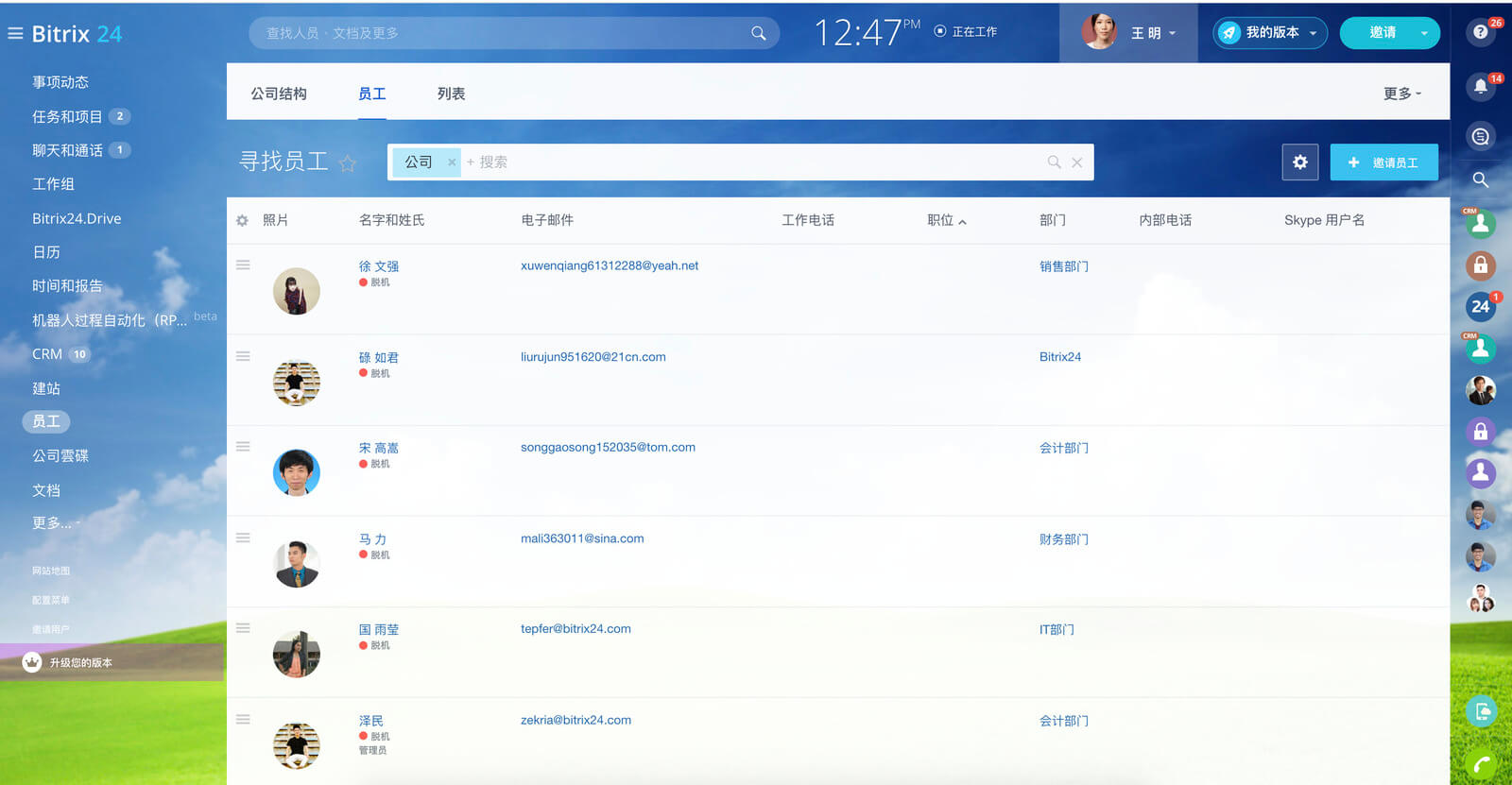
Task: Star the 寻找员工 page as favorite
Action: pyautogui.click(x=348, y=163)
